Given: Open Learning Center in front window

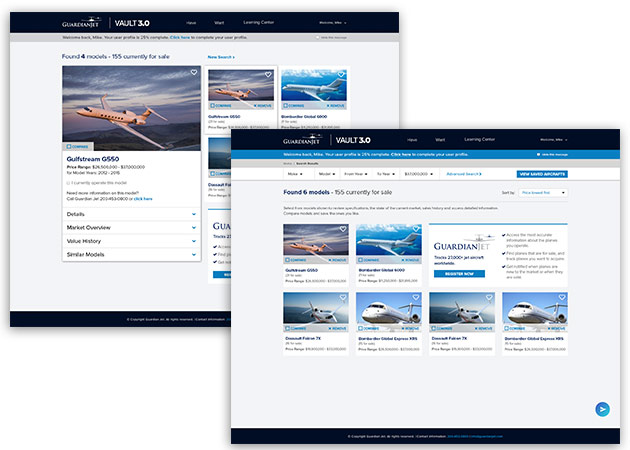Looking at the screenshot, I should [479, 139].
